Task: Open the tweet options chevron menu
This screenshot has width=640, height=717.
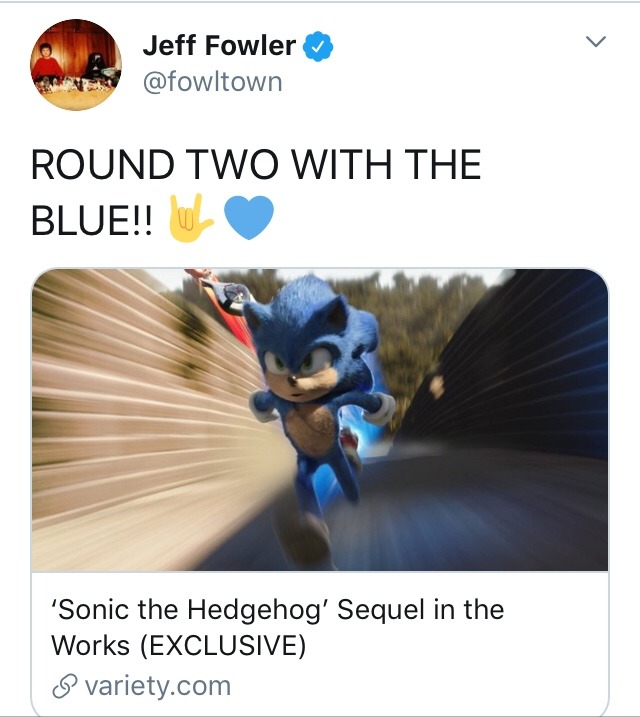Action: tap(596, 42)
